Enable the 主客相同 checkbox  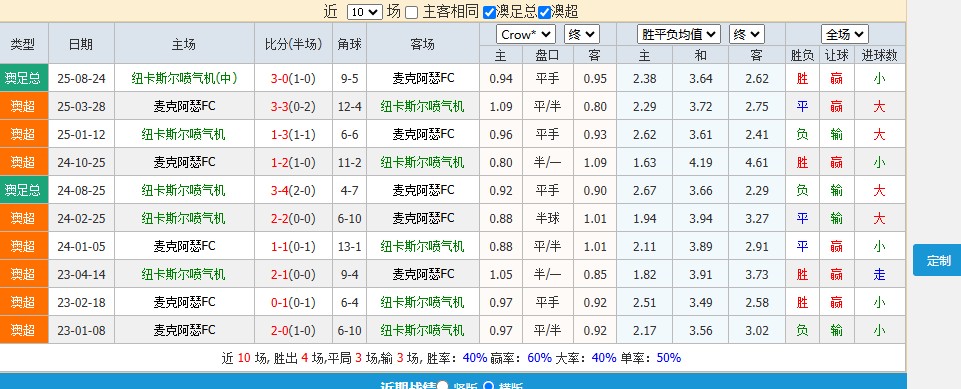tap(412, 12)
